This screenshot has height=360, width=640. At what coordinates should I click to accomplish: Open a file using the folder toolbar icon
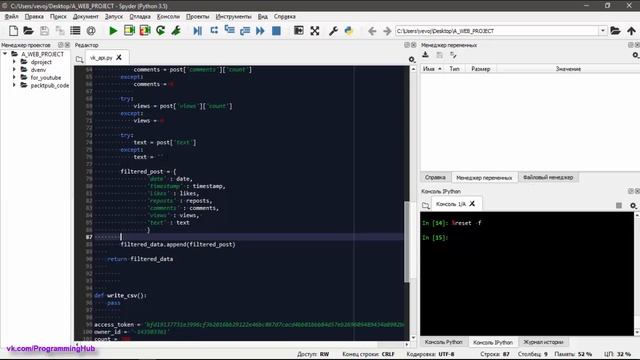tap(28, 31)
